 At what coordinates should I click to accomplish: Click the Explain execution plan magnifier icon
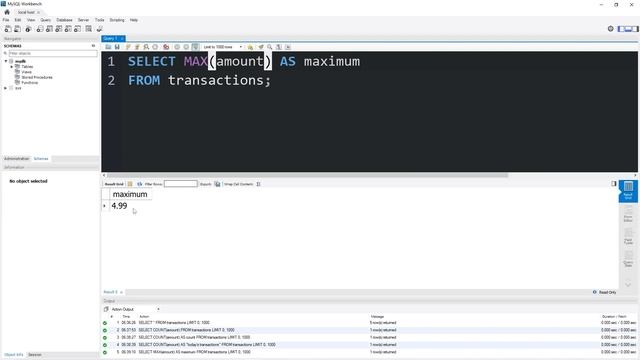click(x=146, y=47)
